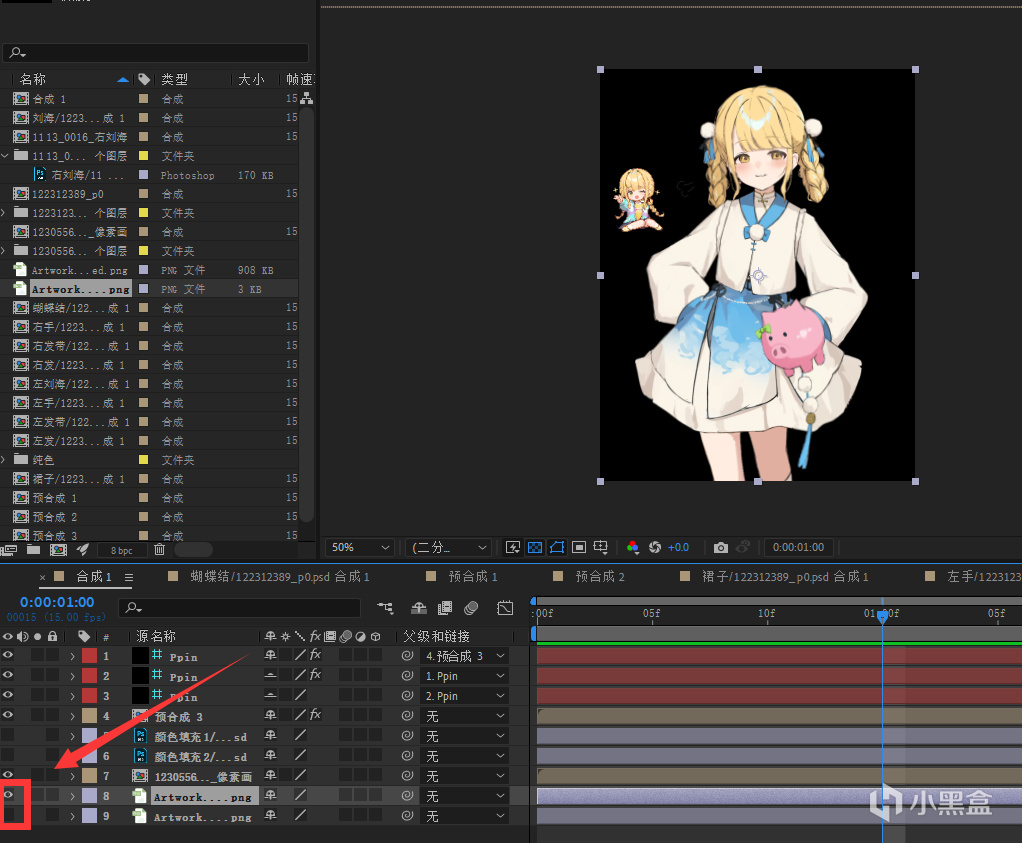Select the 合成 1 timeline tab
The width and height of the screenshot is (1022, 843).
pyautogui.click(x=94, y=576)
